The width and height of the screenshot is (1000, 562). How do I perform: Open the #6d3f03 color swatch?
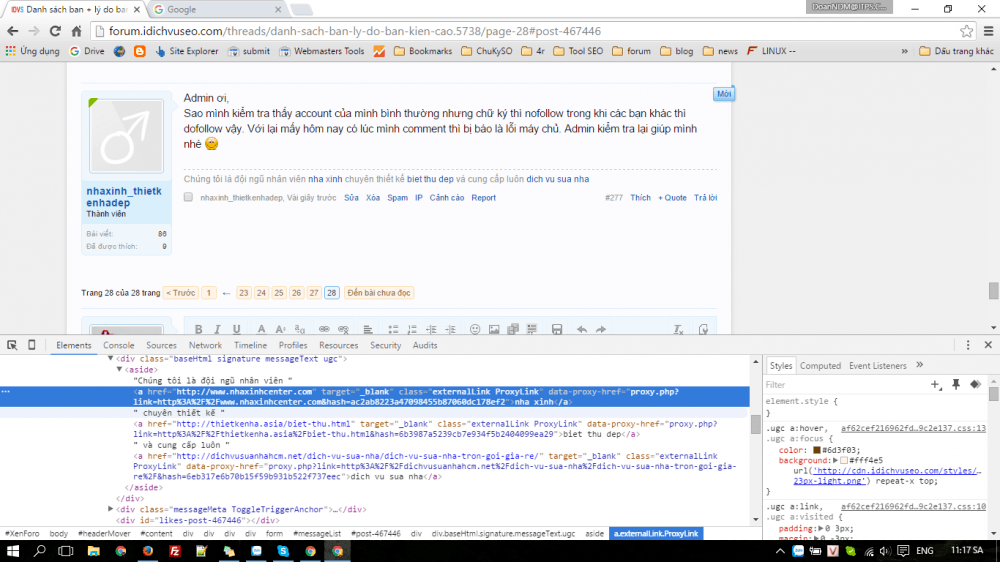(x=816, y=450)
